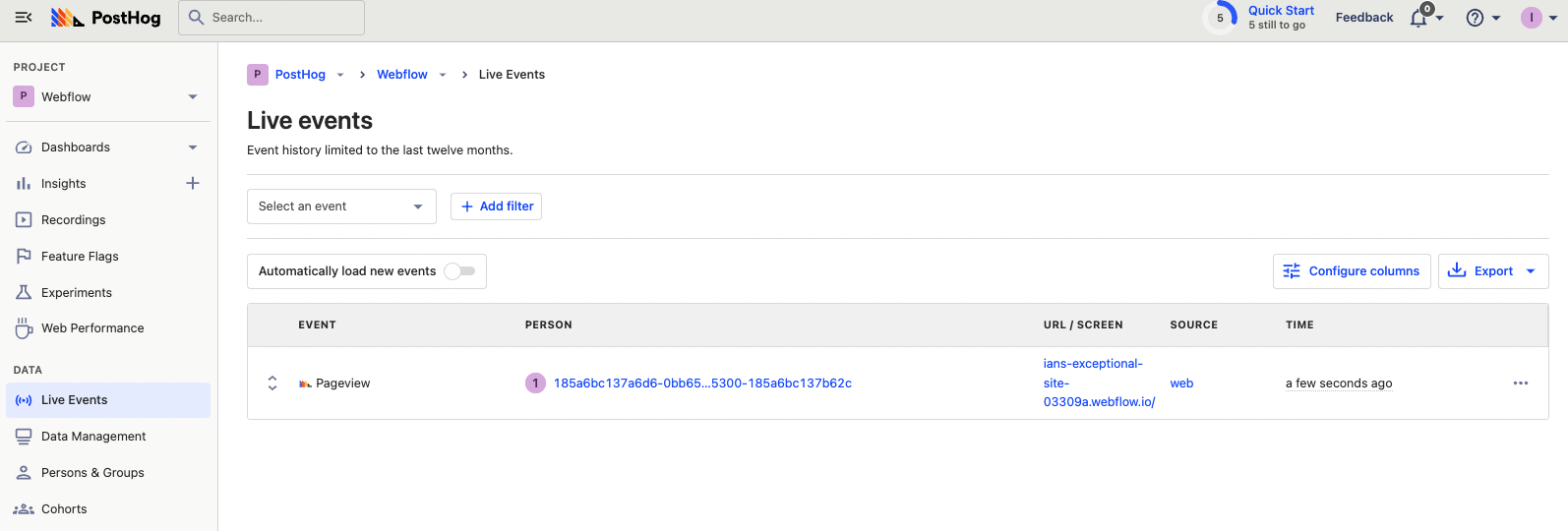This screenshot has height=531, width=1568.
Task: Expand the Dashboards submenu arrow
Action: click(193, 147)
